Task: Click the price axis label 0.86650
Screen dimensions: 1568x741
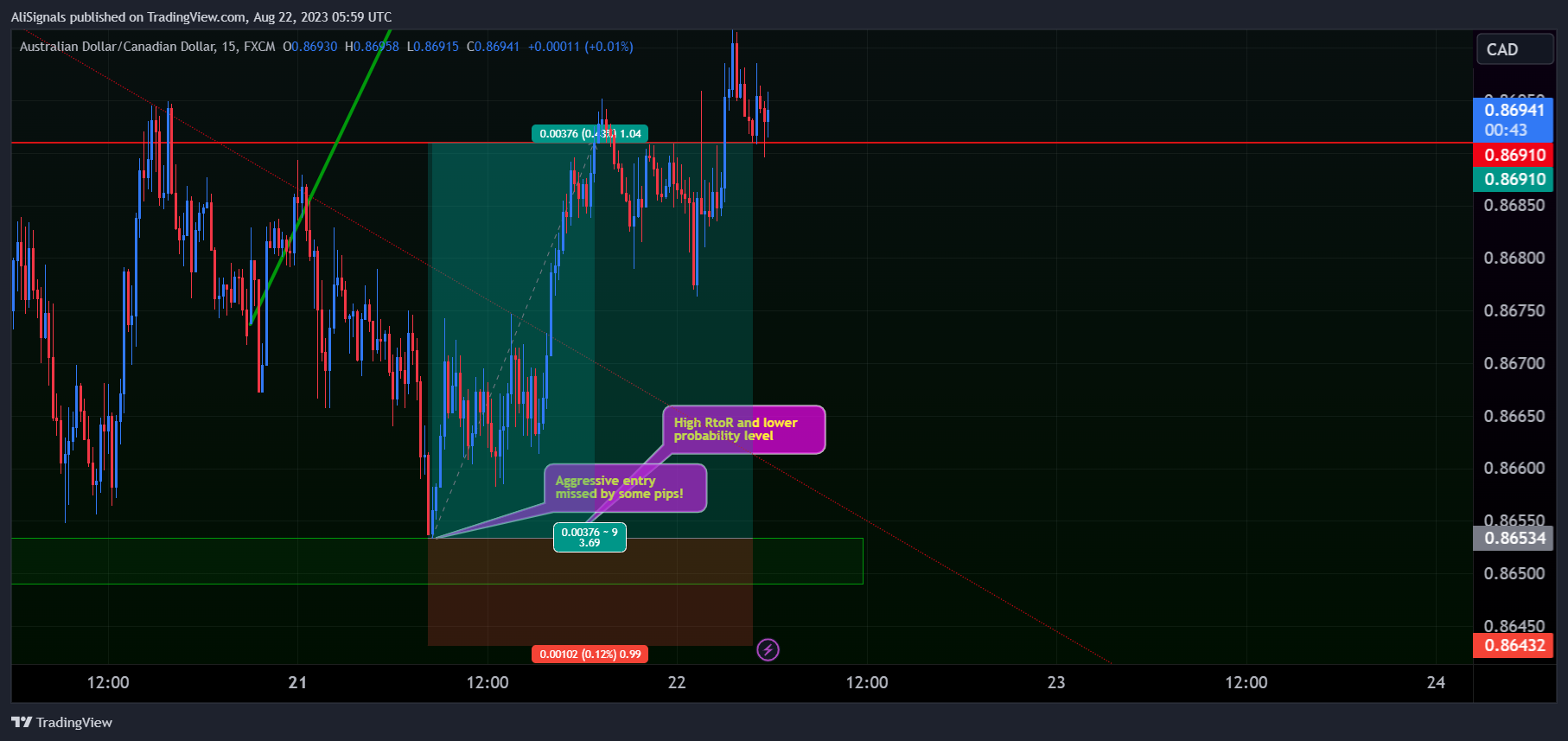Action: [x=1514, y=416]
